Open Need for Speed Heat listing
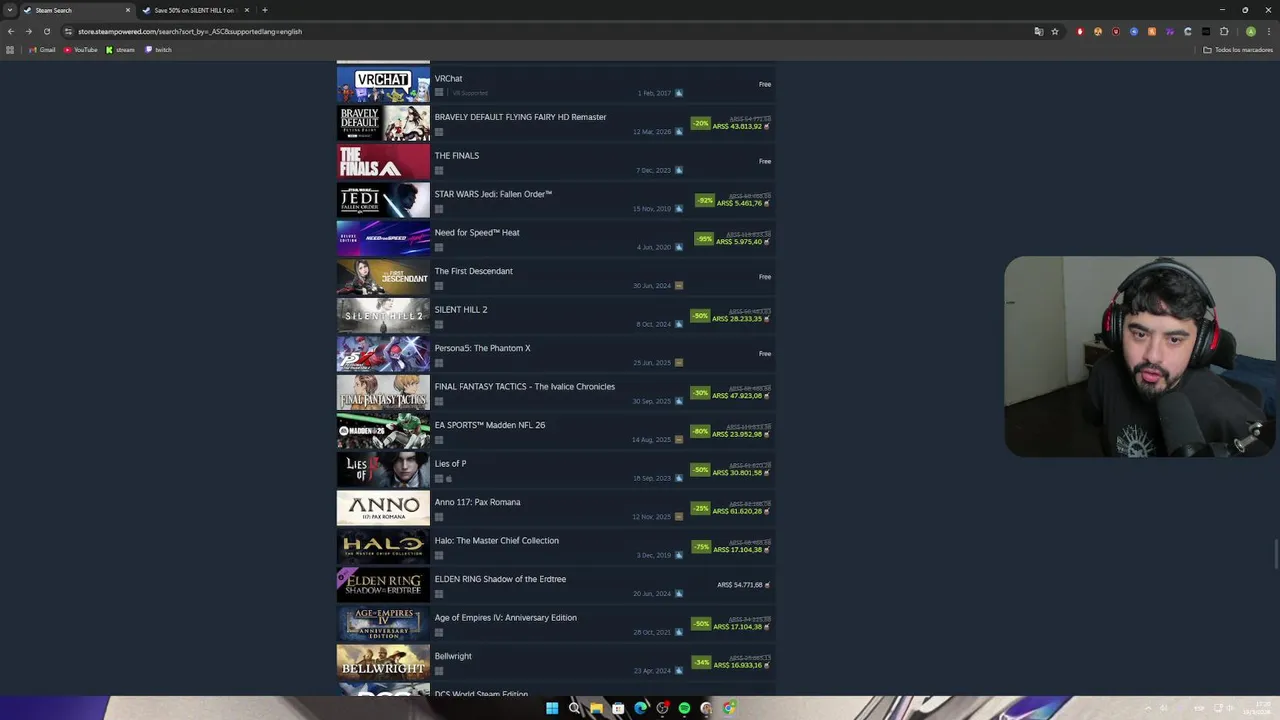The width and height of the screenshot is (1280, 720). pyautogui.click(x=556, y=239)
